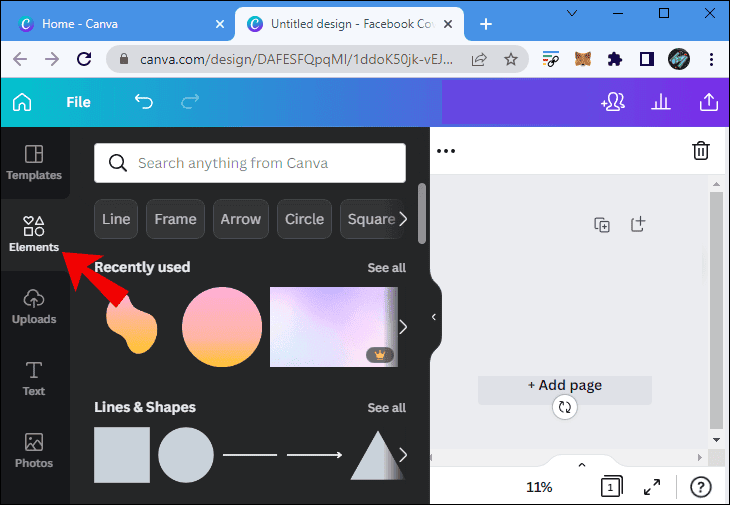
Task: Duplicate the page using copy icon
Action: pyautogui.click(x=602, y=225)
